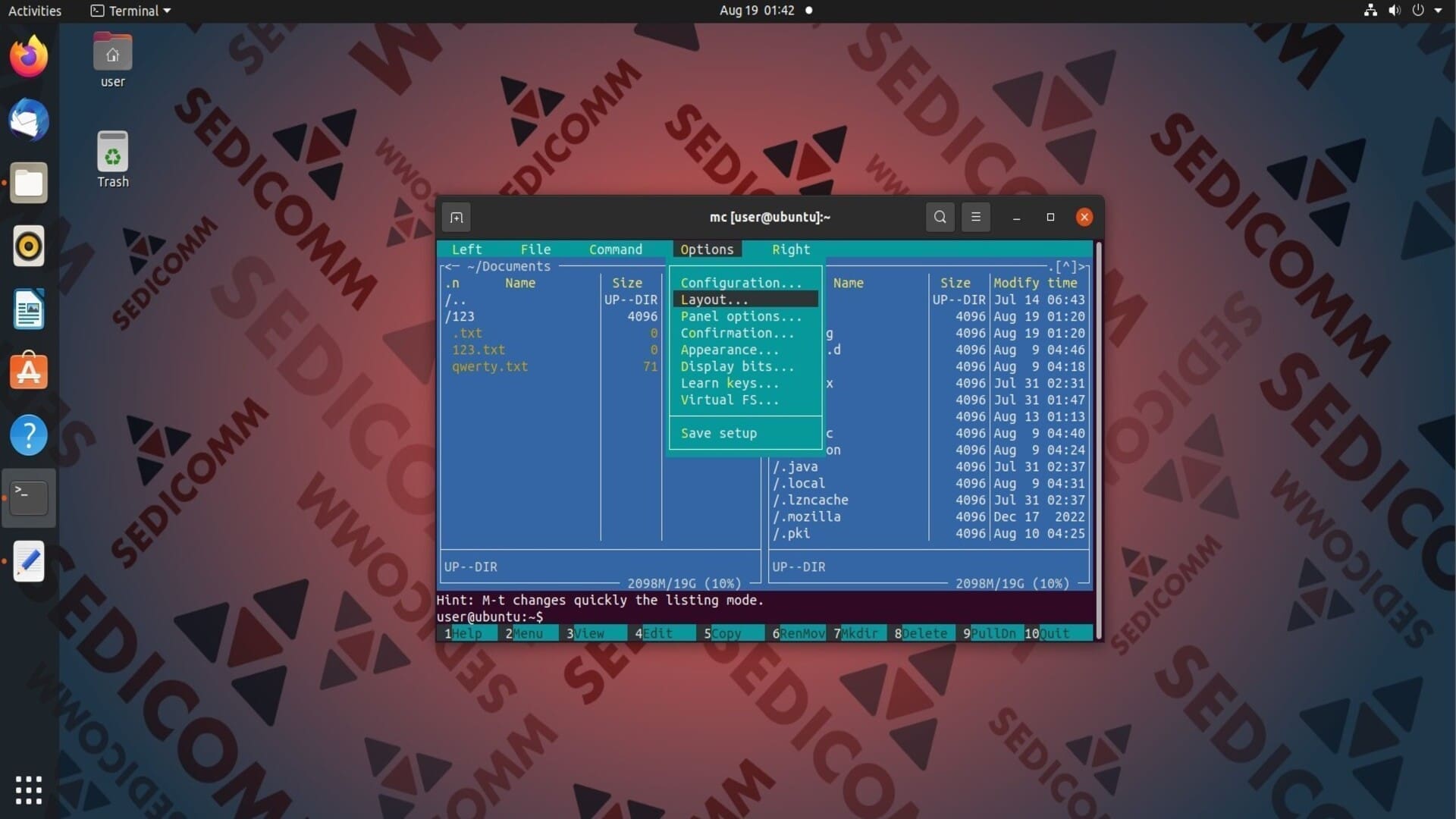Select the 123.txt file
This screenshot has width=1456, height=819.
pos(551,350)
